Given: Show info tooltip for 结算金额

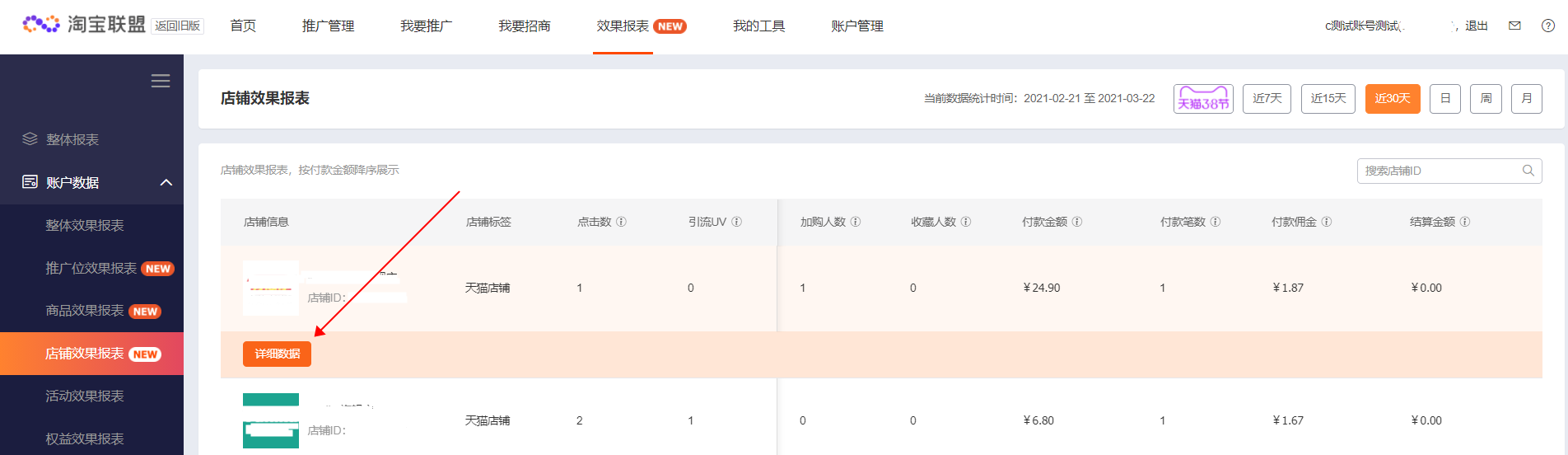Looking at the screenshot, I should pyautogui.click(x=1465, y=222).
